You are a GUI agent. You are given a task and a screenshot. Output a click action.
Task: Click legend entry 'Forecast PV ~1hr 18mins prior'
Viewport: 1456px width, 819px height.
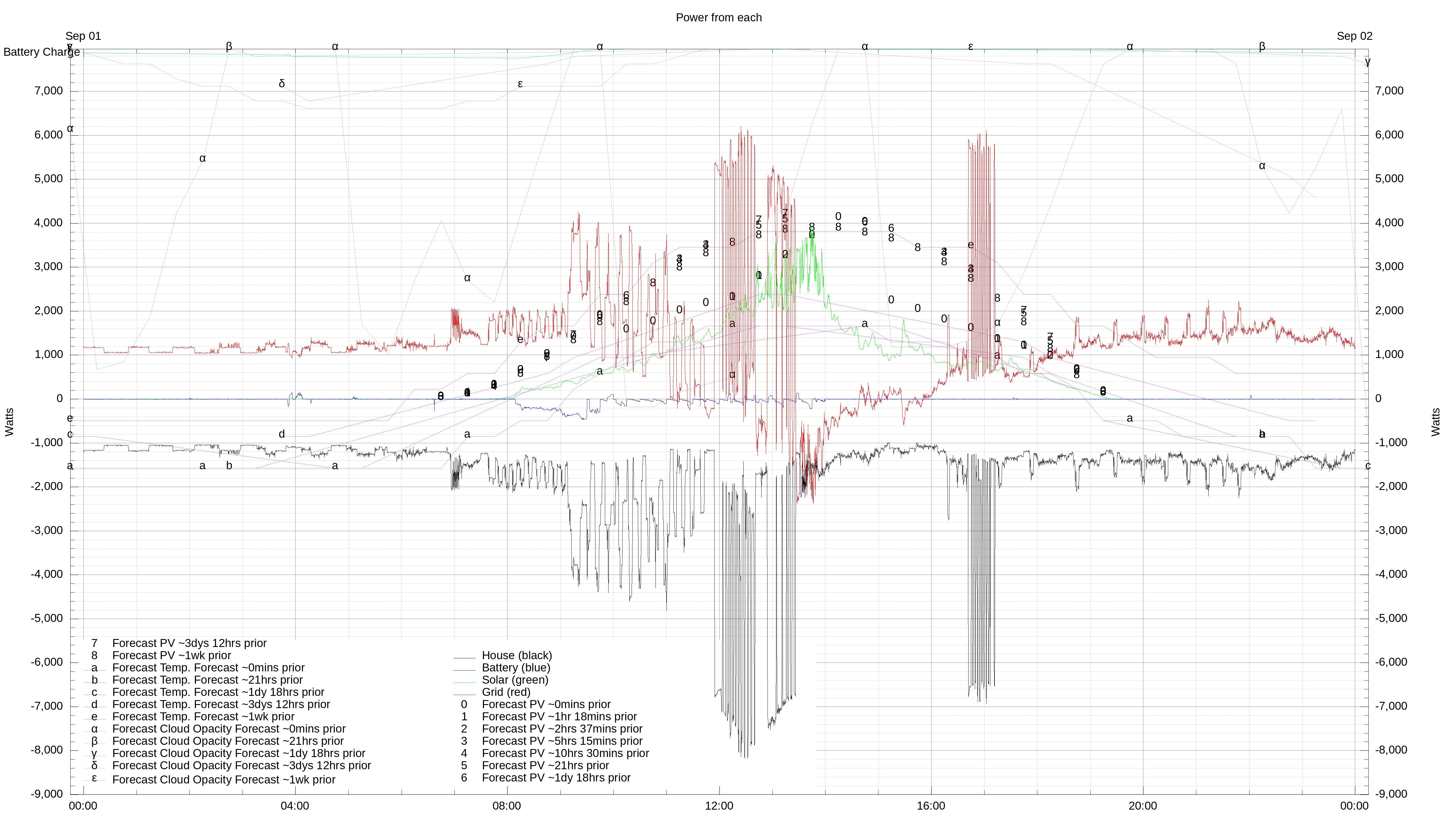coord(559,717)
